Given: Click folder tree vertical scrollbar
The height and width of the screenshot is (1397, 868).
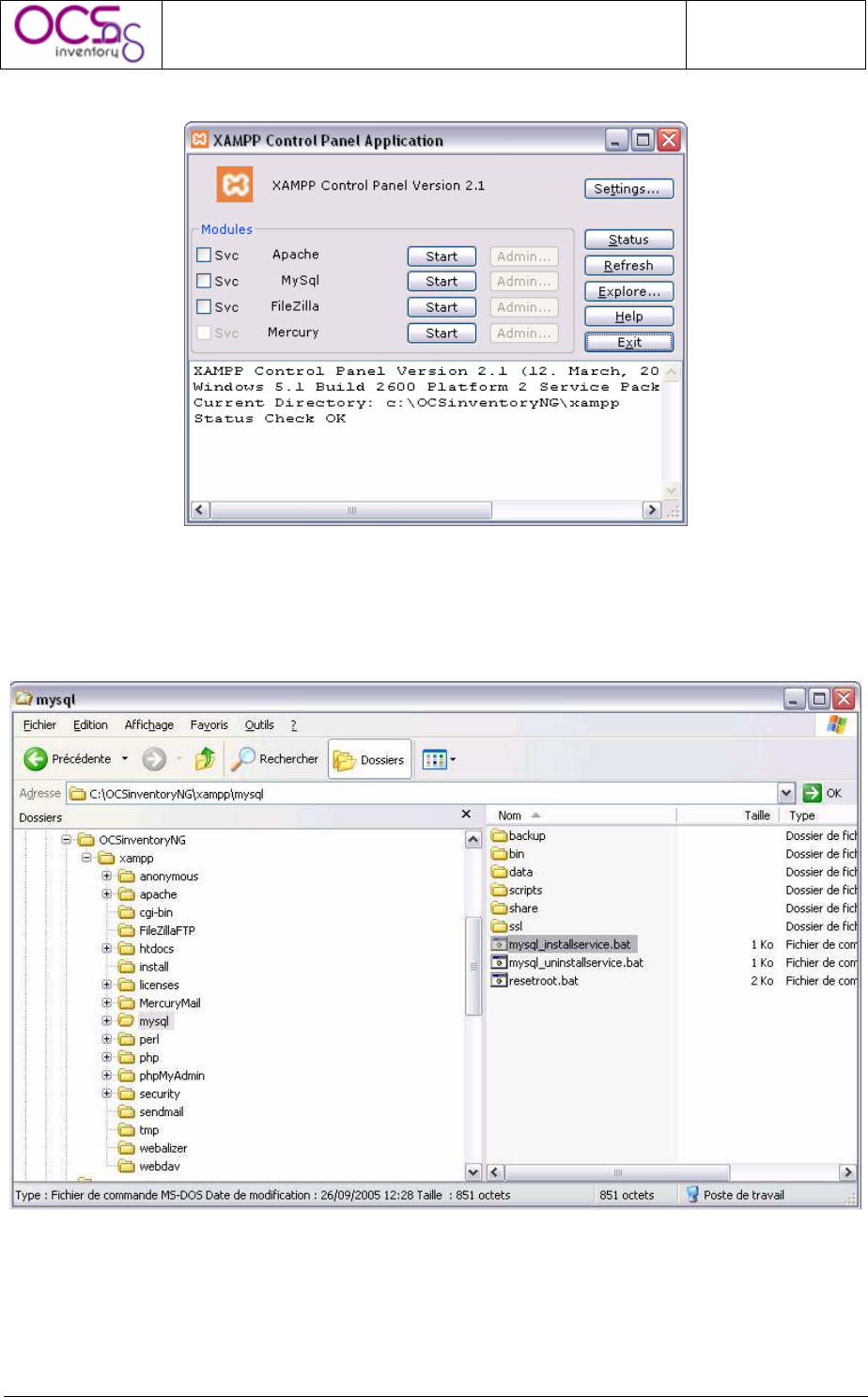Looking at the screenshot, I should coord(473,1005).
